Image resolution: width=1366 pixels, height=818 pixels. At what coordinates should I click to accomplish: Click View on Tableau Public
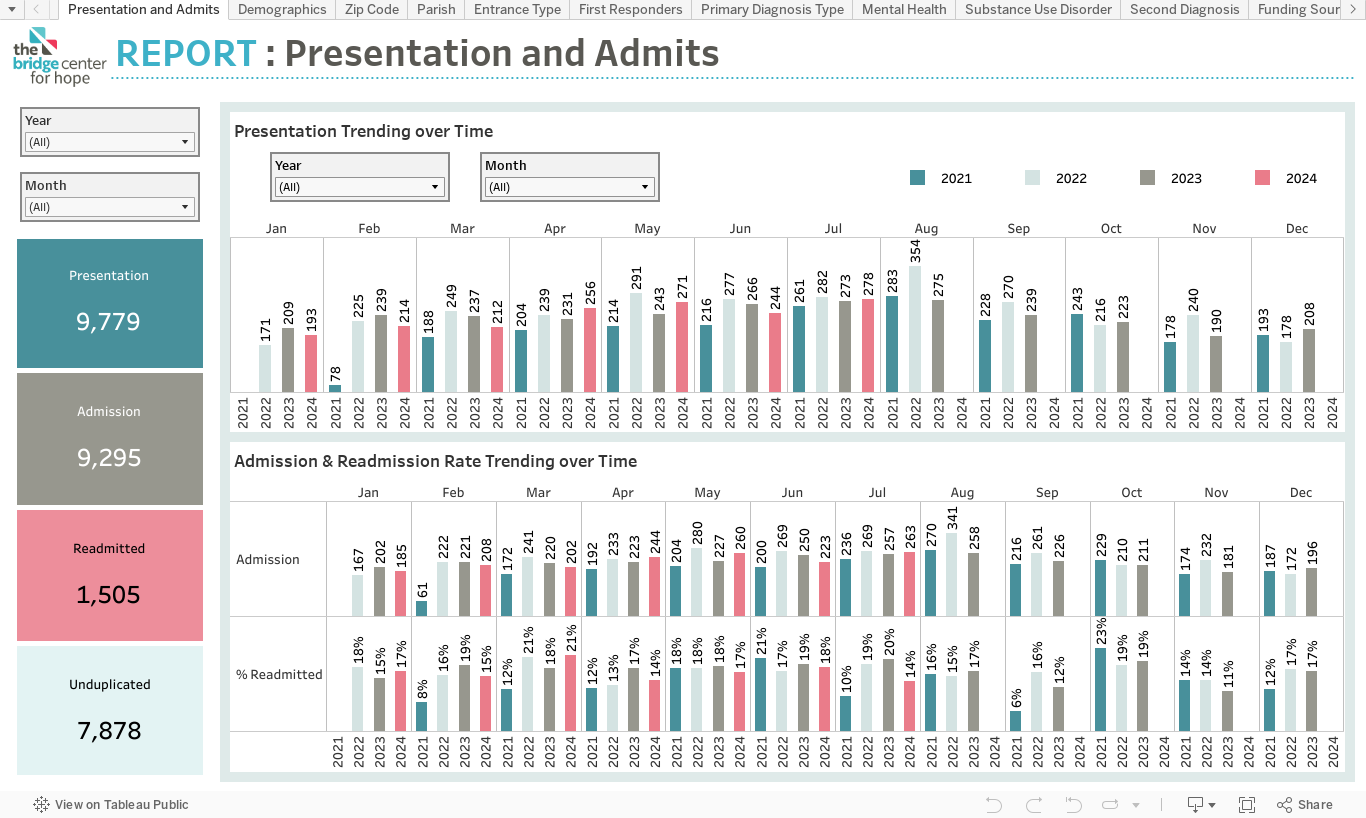pyautogui.click(x=111, y=804)
